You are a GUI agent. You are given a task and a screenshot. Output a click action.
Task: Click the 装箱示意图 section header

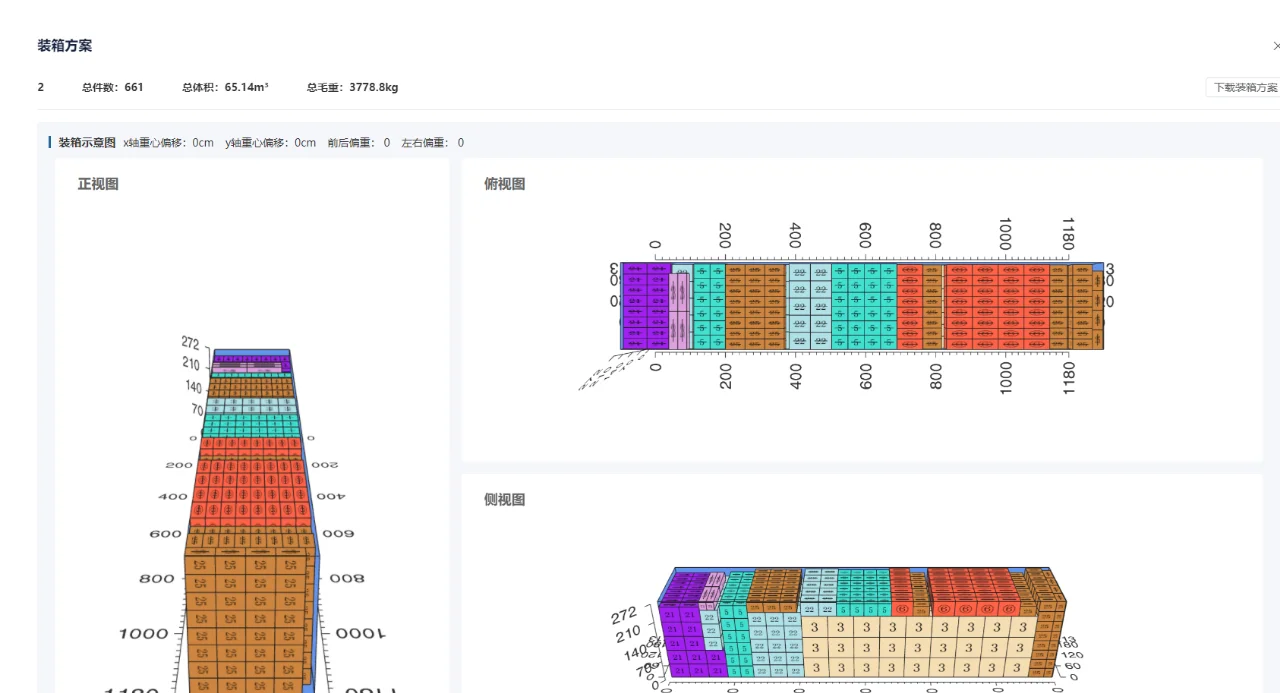tap(88, 142)
